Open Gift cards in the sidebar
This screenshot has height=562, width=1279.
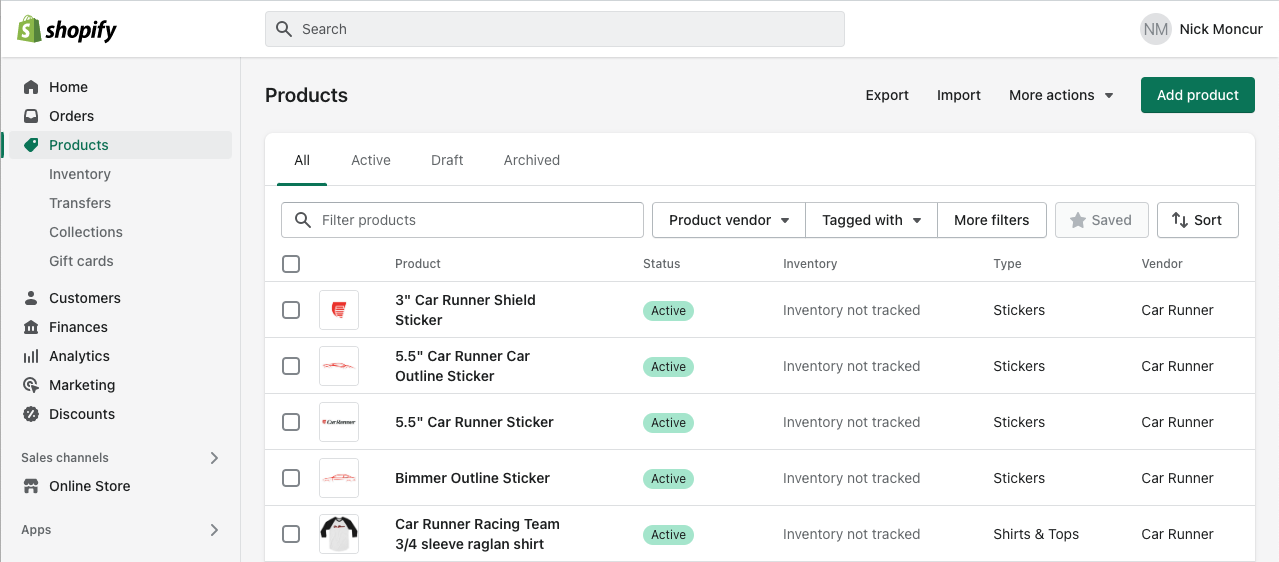pyautogui.click(x=81, y=261)
